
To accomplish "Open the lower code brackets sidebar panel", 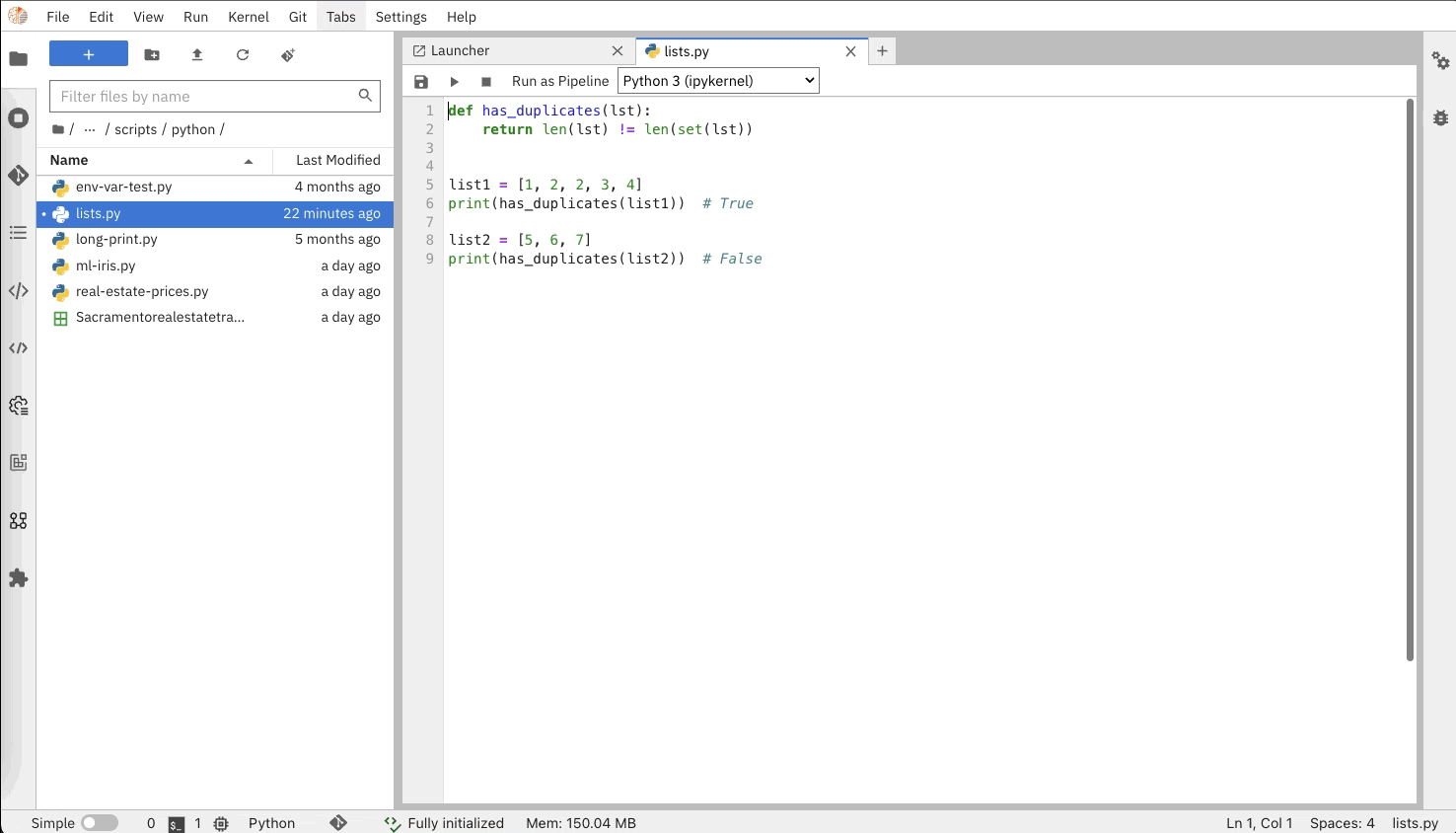I will 18,348.
